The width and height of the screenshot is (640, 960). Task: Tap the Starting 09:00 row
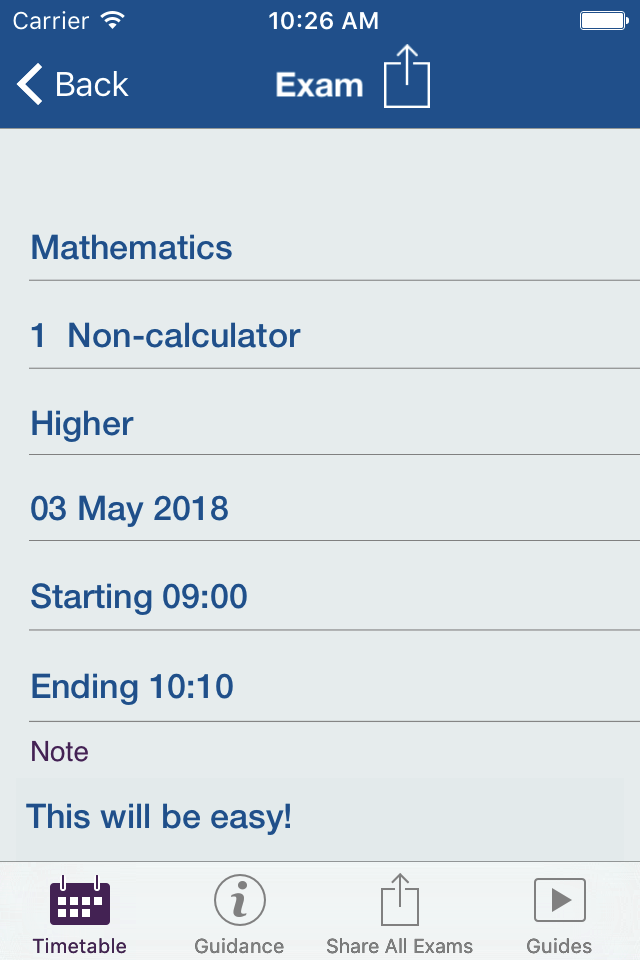(139, 597)
